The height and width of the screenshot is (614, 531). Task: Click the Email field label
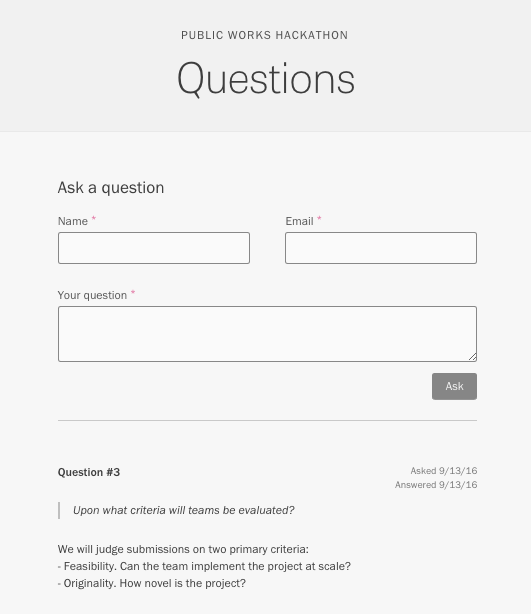(299, 221)
